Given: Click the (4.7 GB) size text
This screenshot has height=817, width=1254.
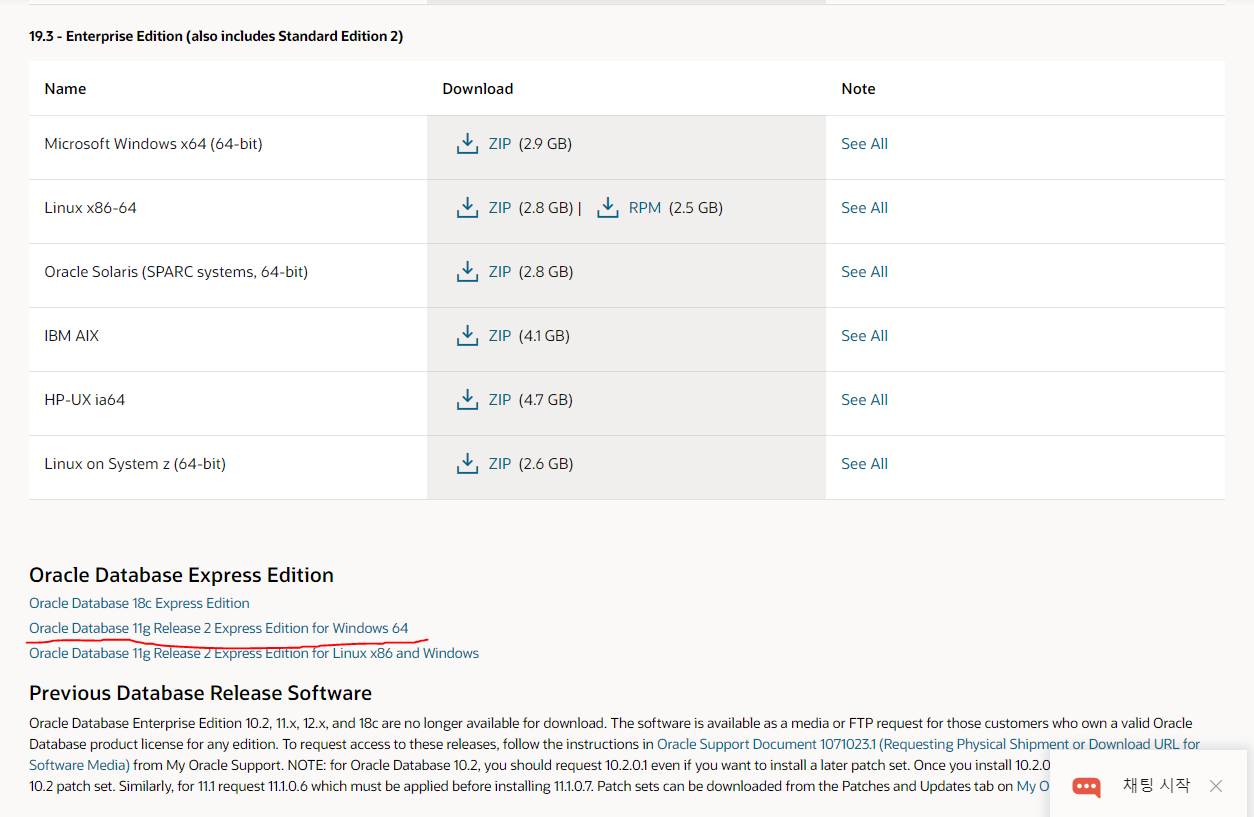Looking at the screenshot, I should [545, 400].
